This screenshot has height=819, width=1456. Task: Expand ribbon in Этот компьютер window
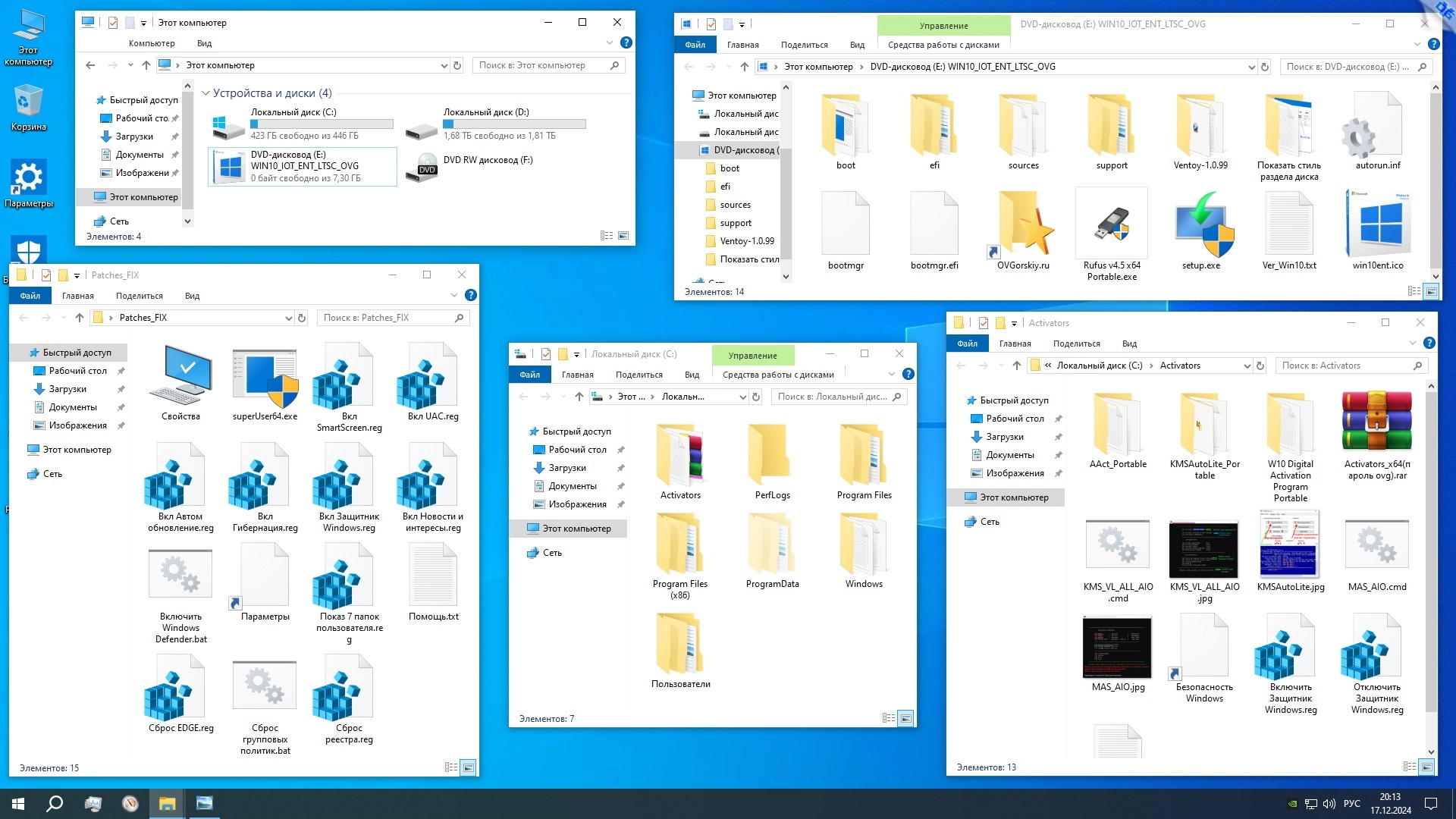coord(610,43)
